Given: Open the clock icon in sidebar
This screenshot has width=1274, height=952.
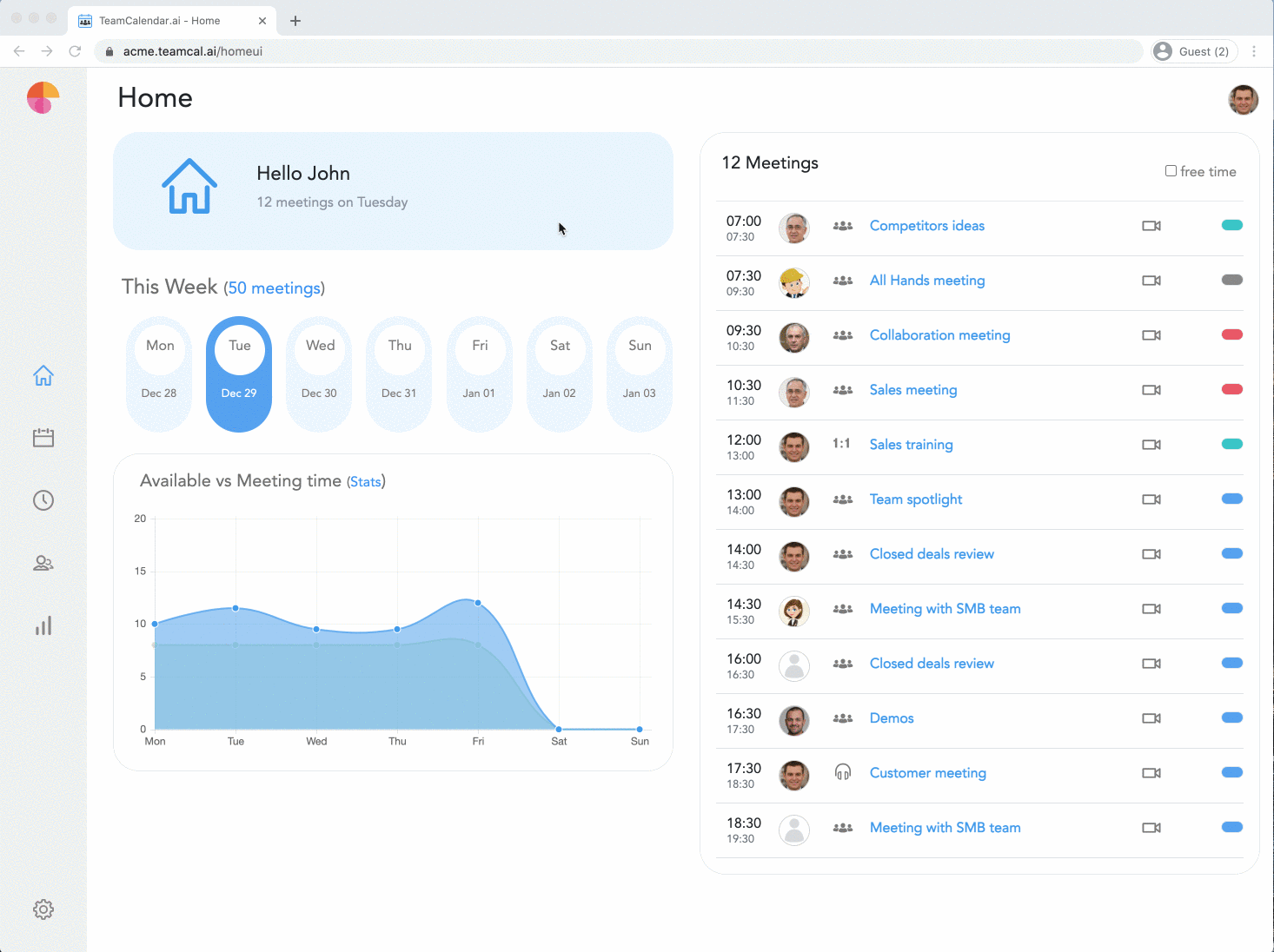Looking at the screenshot, I should click(43, 500).
